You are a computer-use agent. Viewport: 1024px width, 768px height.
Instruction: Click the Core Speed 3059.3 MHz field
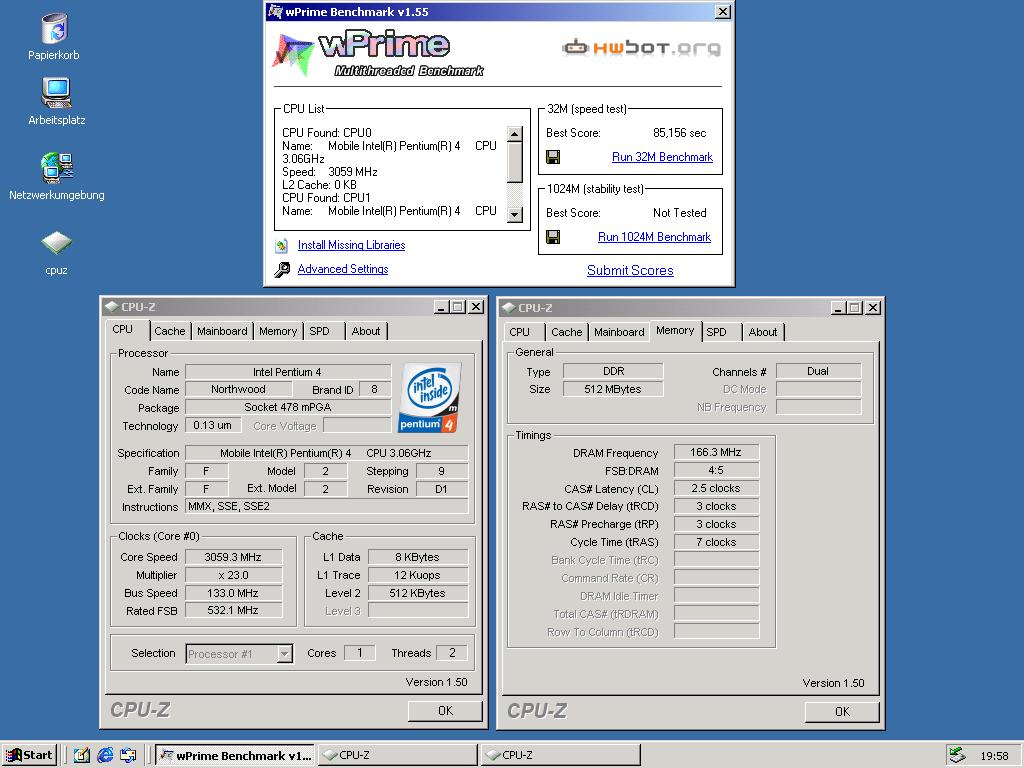(233, 557)
